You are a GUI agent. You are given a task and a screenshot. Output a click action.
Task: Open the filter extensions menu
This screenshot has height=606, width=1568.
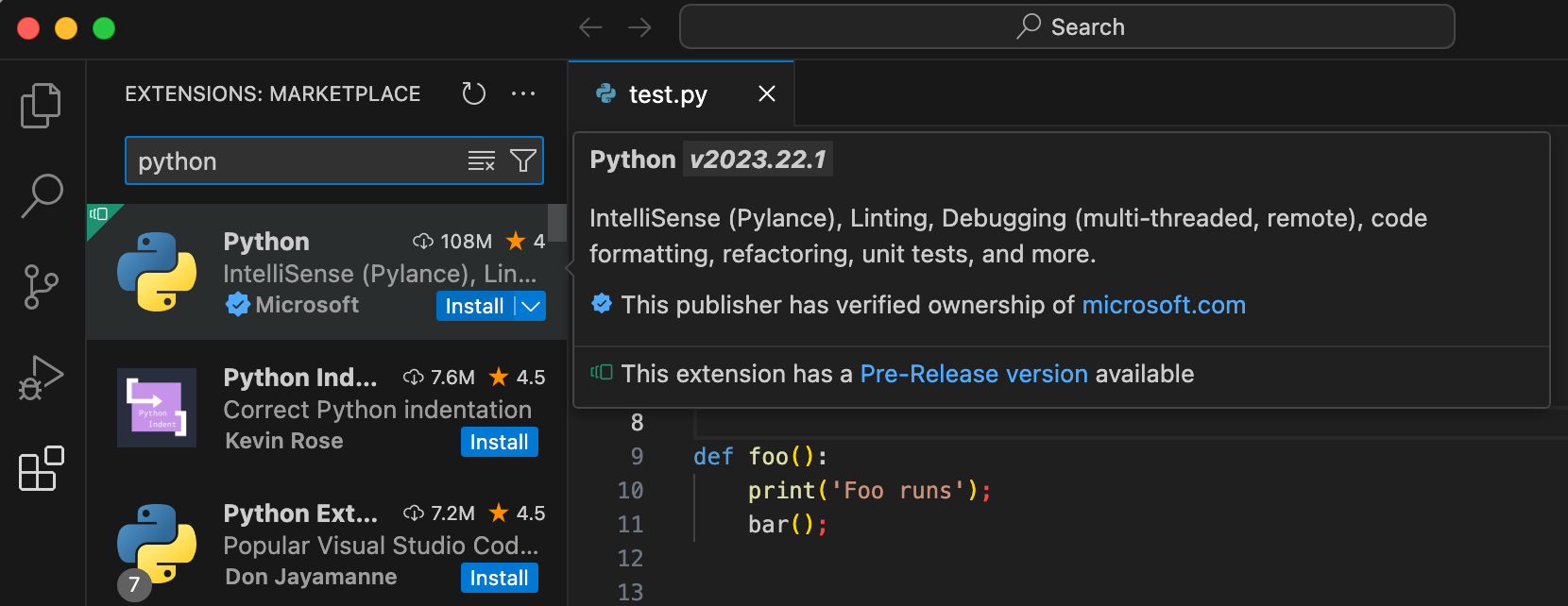(522, 161)
